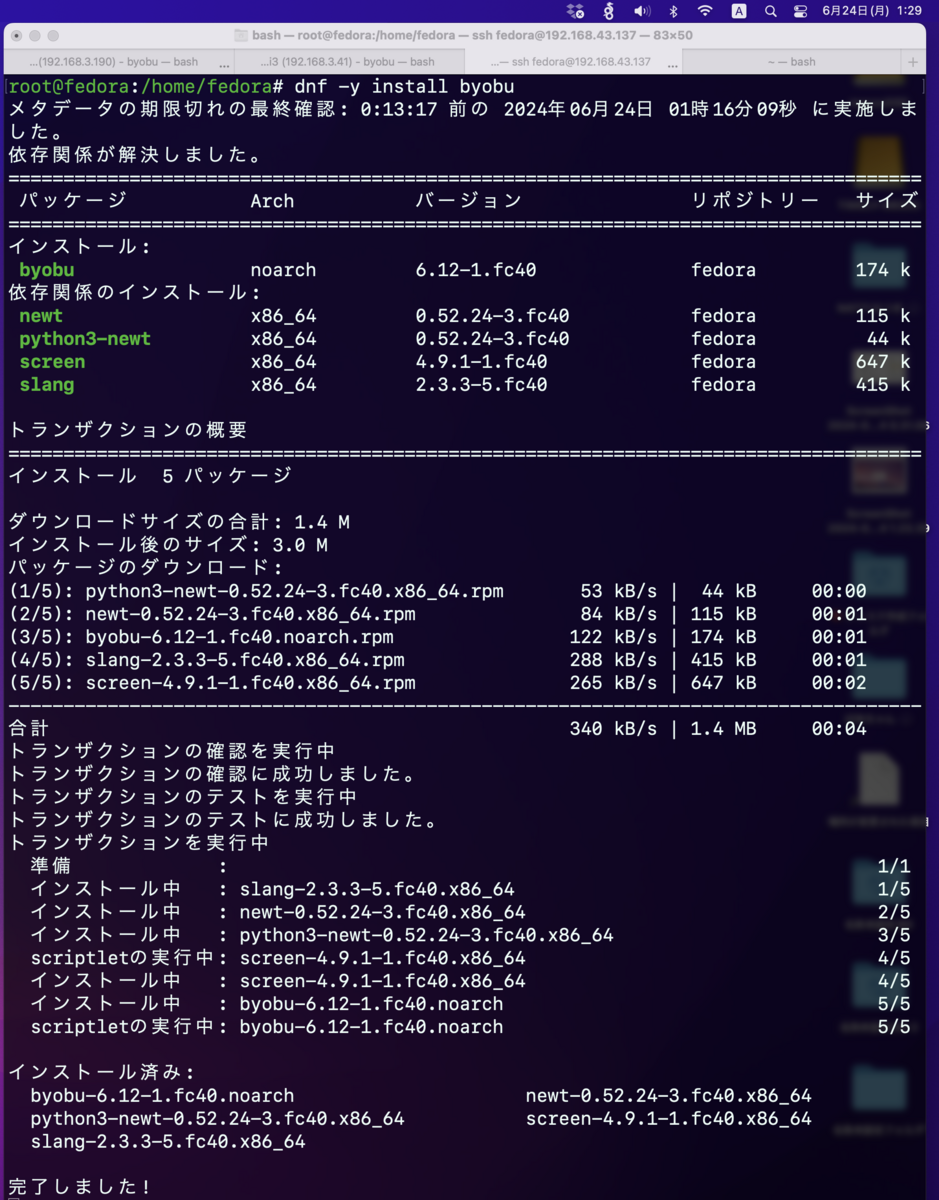Click the GitHub octocat icon in the menu bar
The height and width of the screenshot is (1200, 939).
[x=607, y=11]
